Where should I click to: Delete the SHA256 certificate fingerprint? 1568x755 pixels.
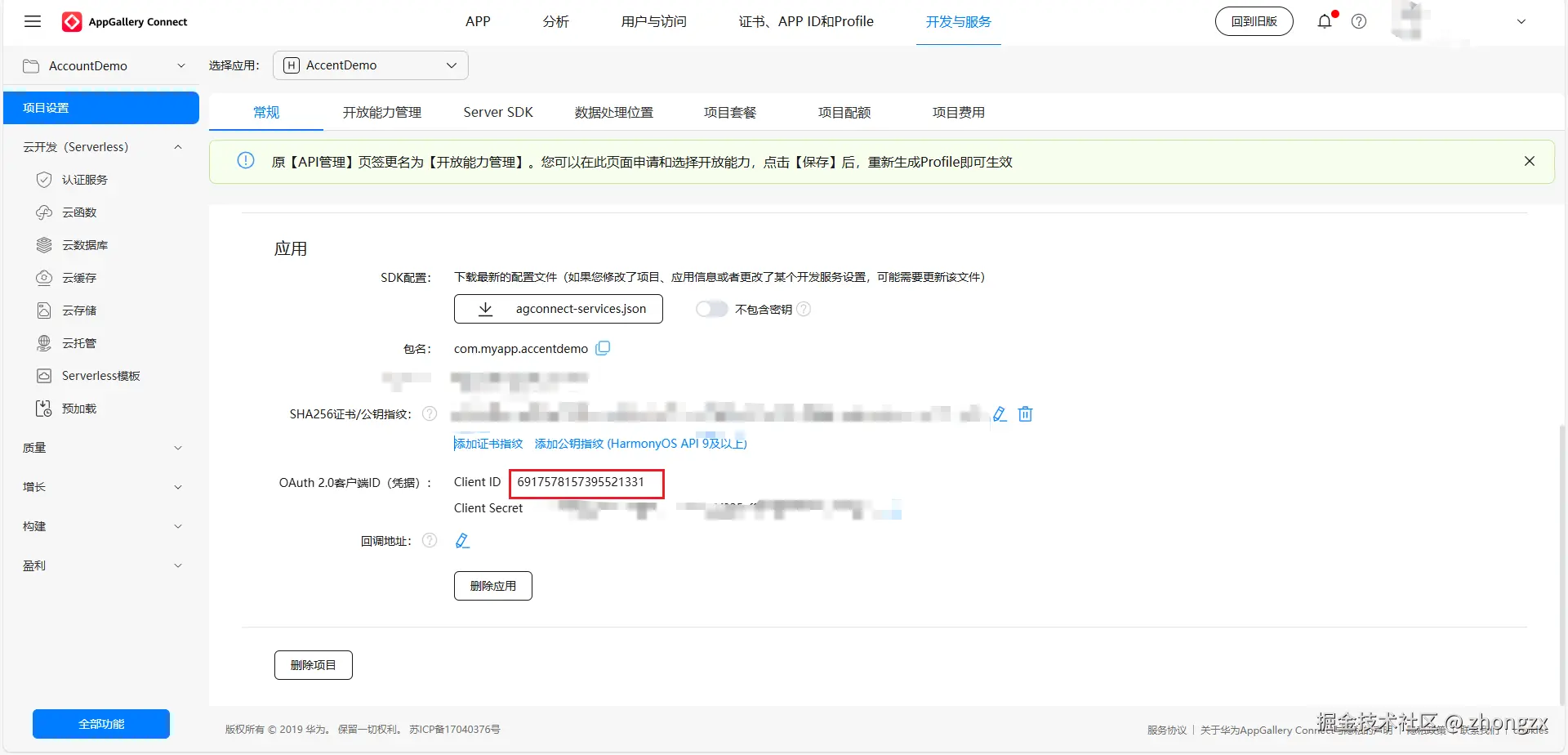pos(1026,414)
